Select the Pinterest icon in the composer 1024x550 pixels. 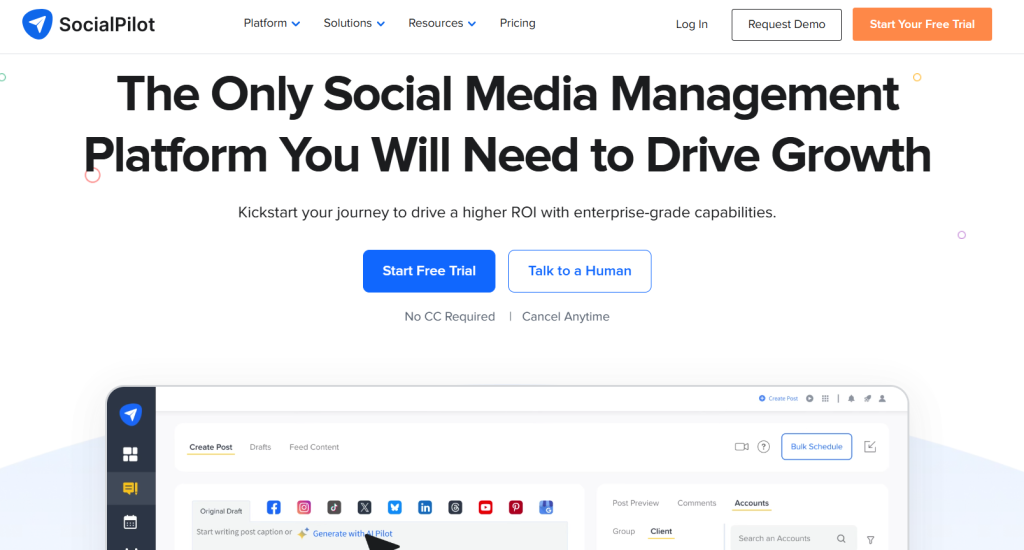(516, 508)
